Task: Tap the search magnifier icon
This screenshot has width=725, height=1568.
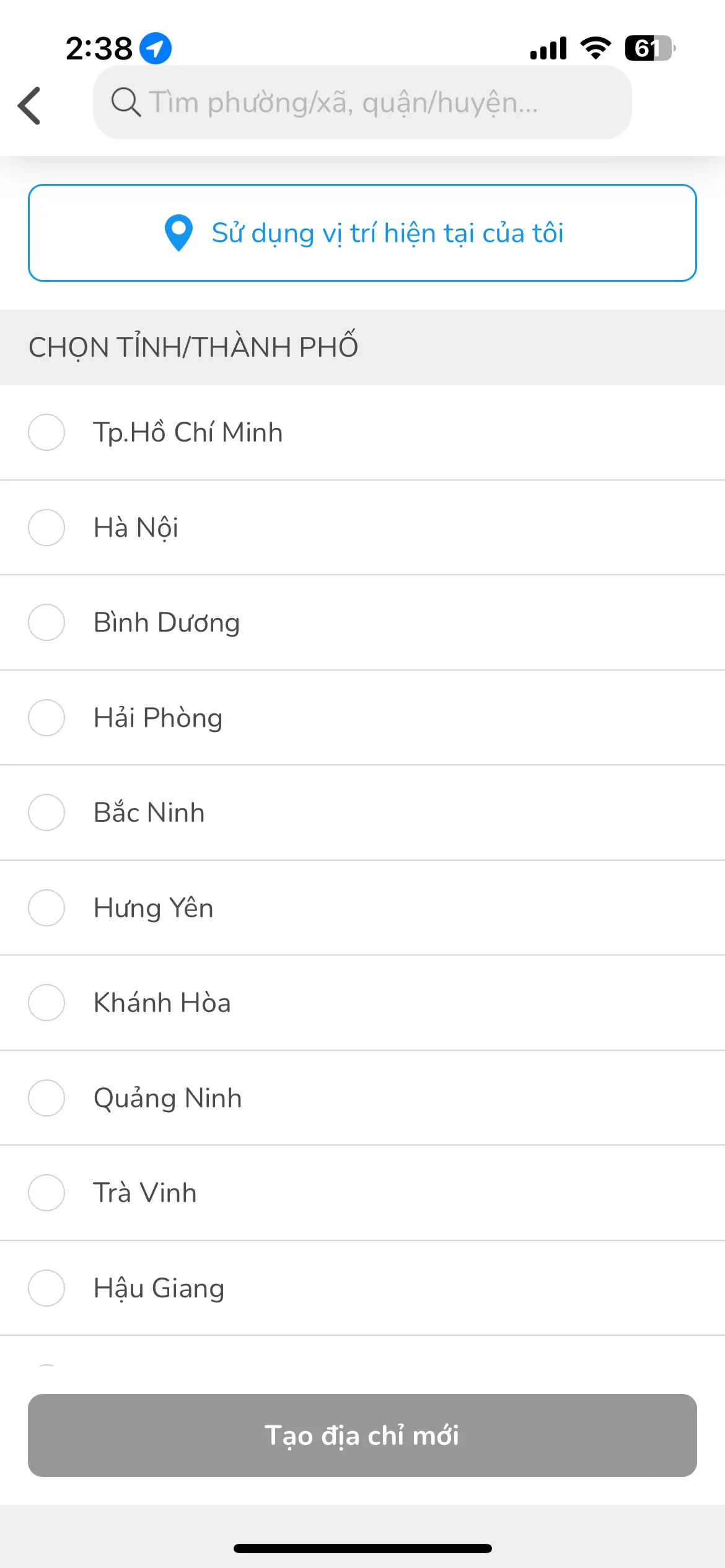Action: (x=126, y=102)
